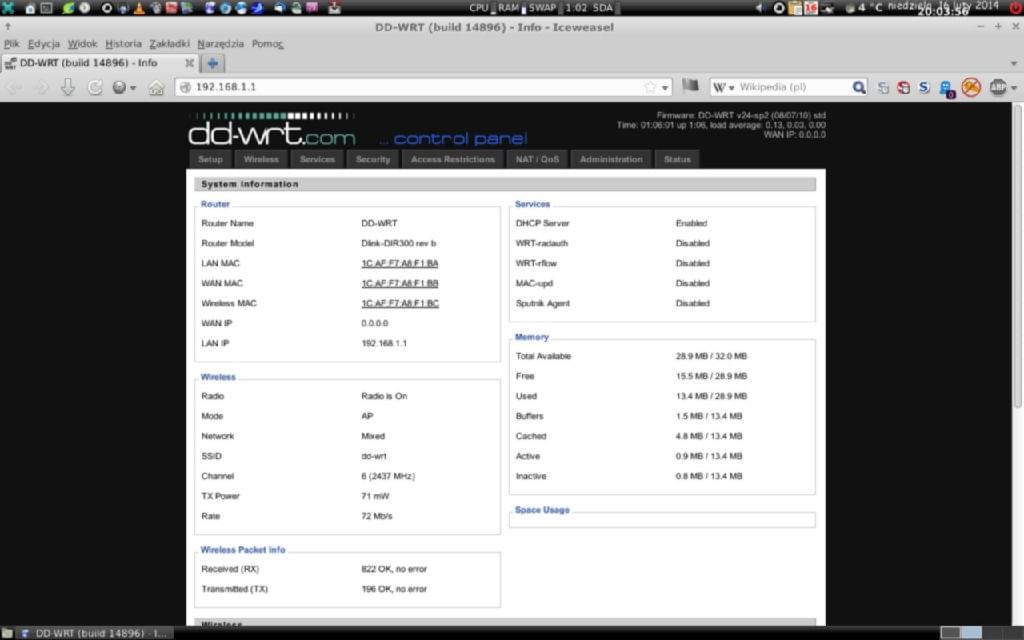This screenshot has height=640, width=1024.
Task: Open a new tab with plus button
Action: (212, 63)
